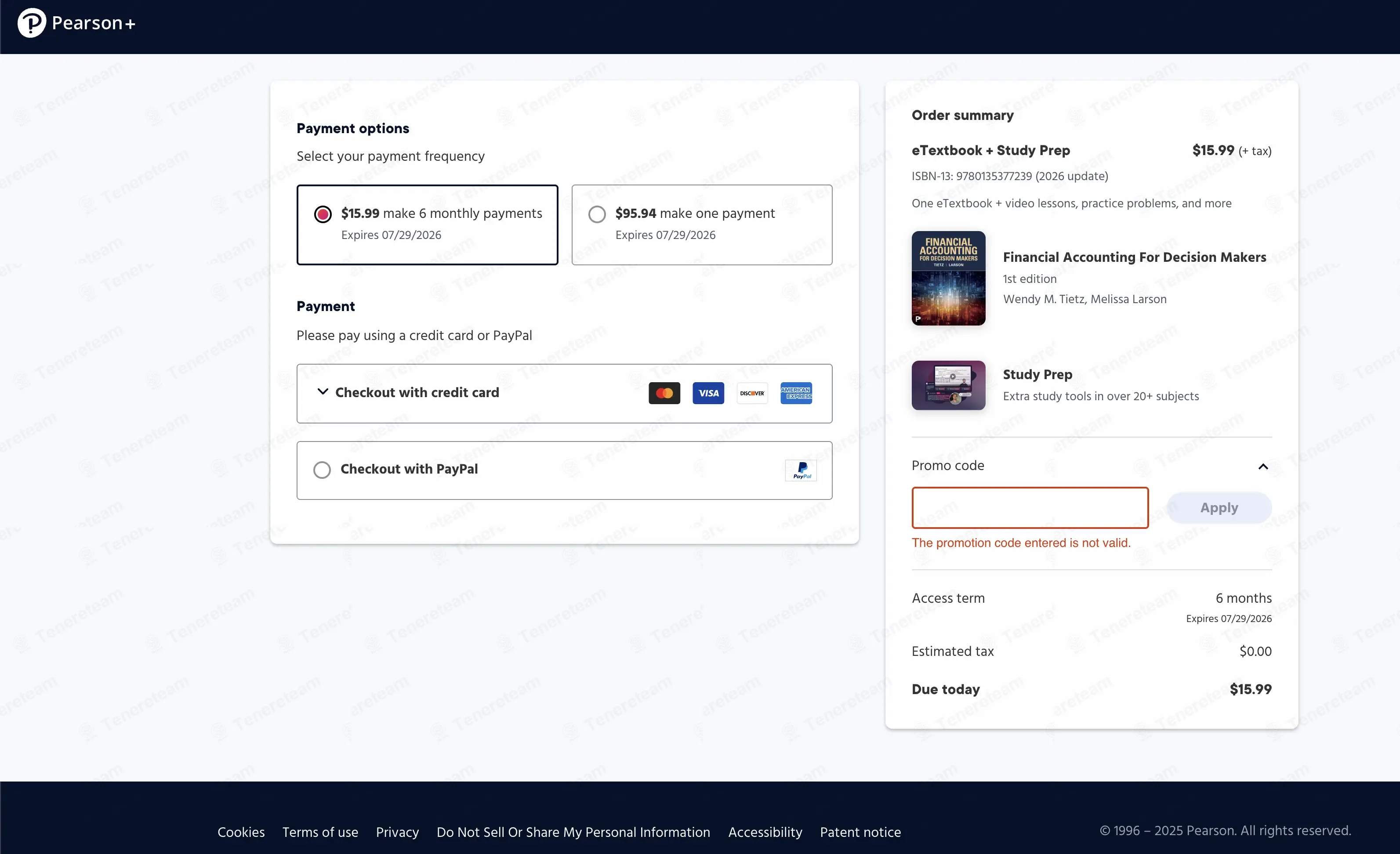Open Terms of use footer link

(320, 832)
